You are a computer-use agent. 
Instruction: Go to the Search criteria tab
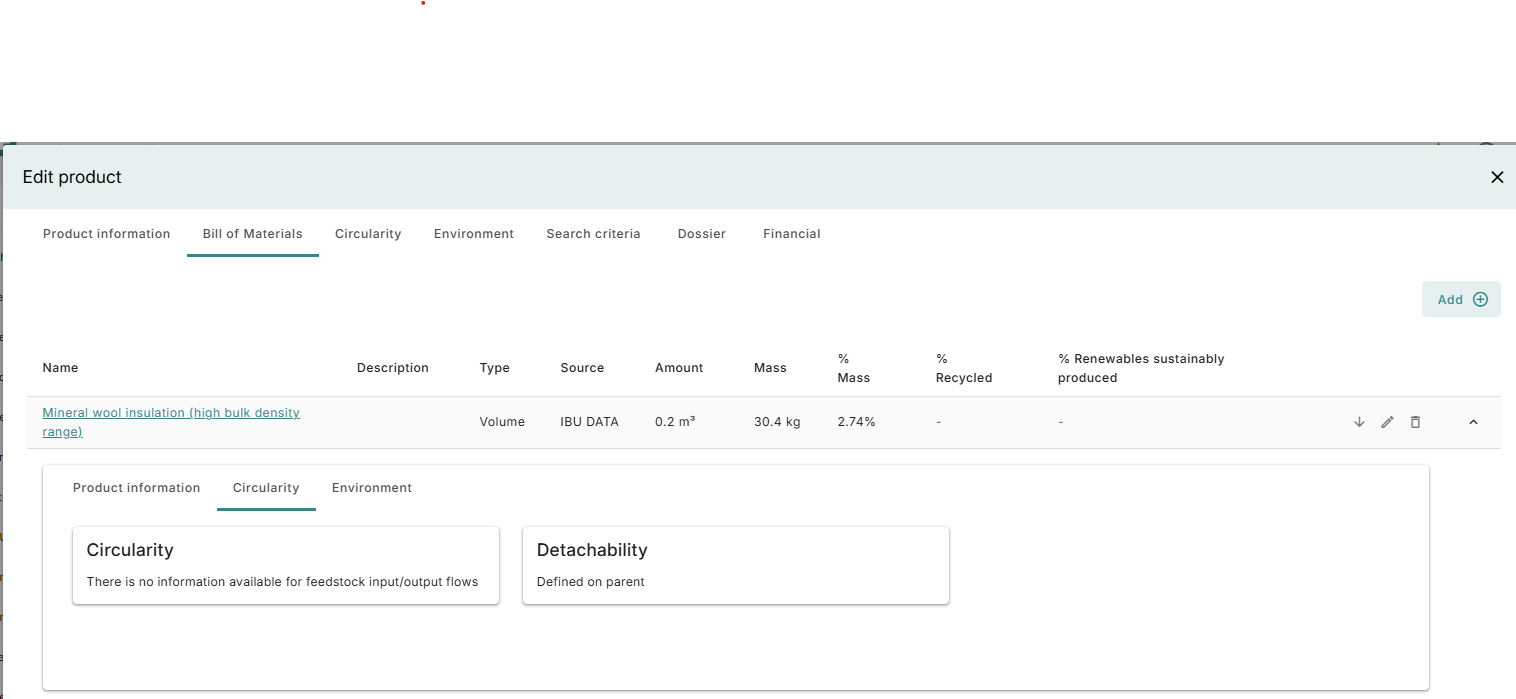[x=593, y=234]
